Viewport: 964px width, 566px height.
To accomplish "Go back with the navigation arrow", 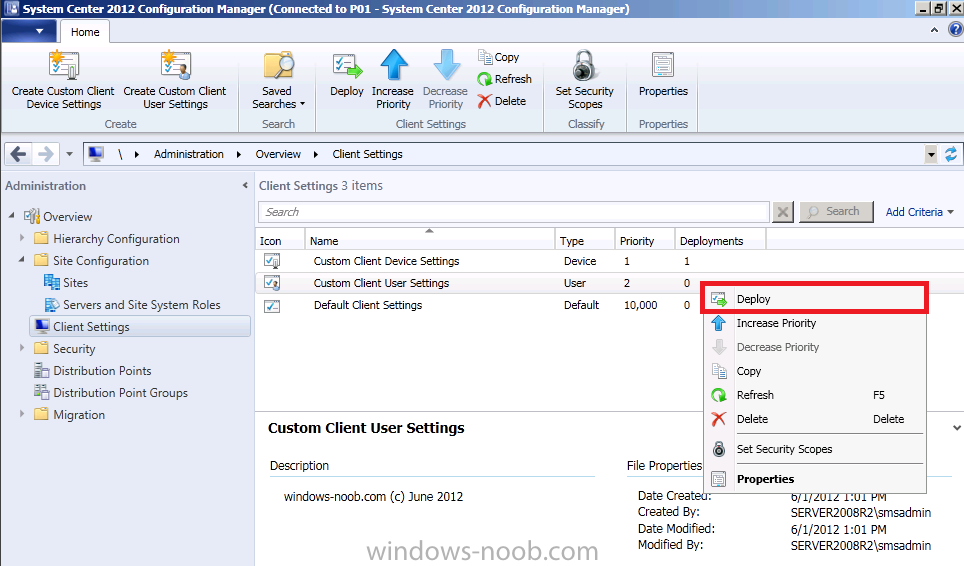I will pyautogui.click(x=18, y=154).
